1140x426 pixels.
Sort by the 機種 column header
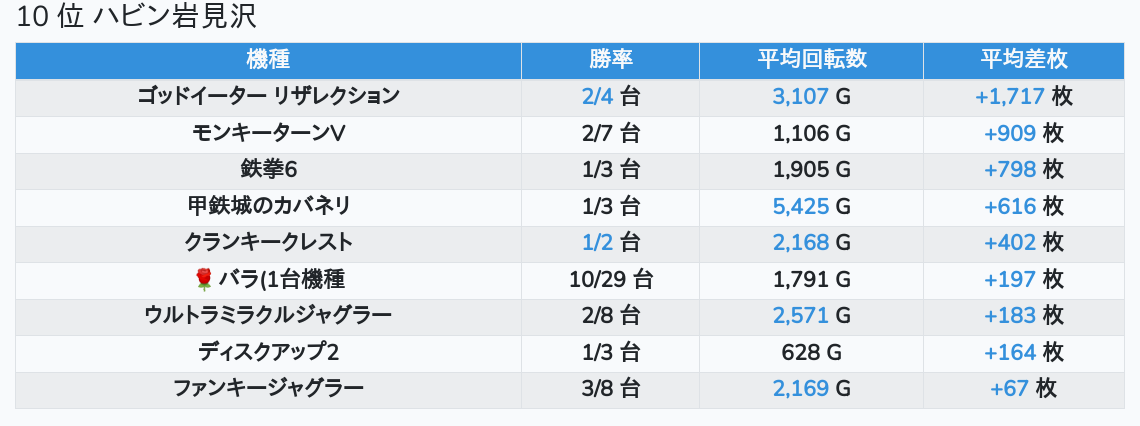coord(268,60)
